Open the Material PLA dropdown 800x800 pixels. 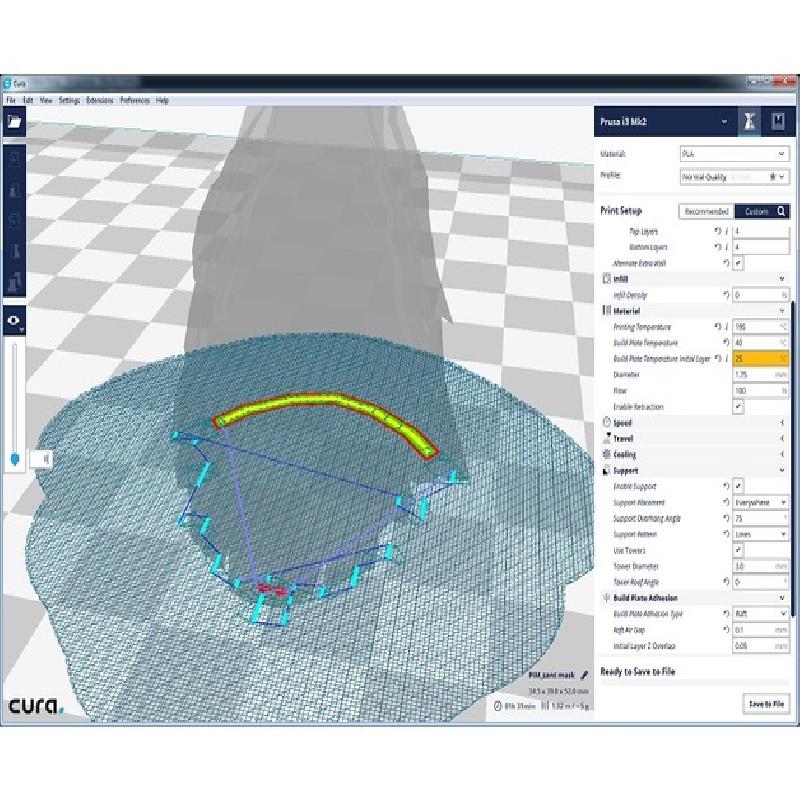coord(734,154)
